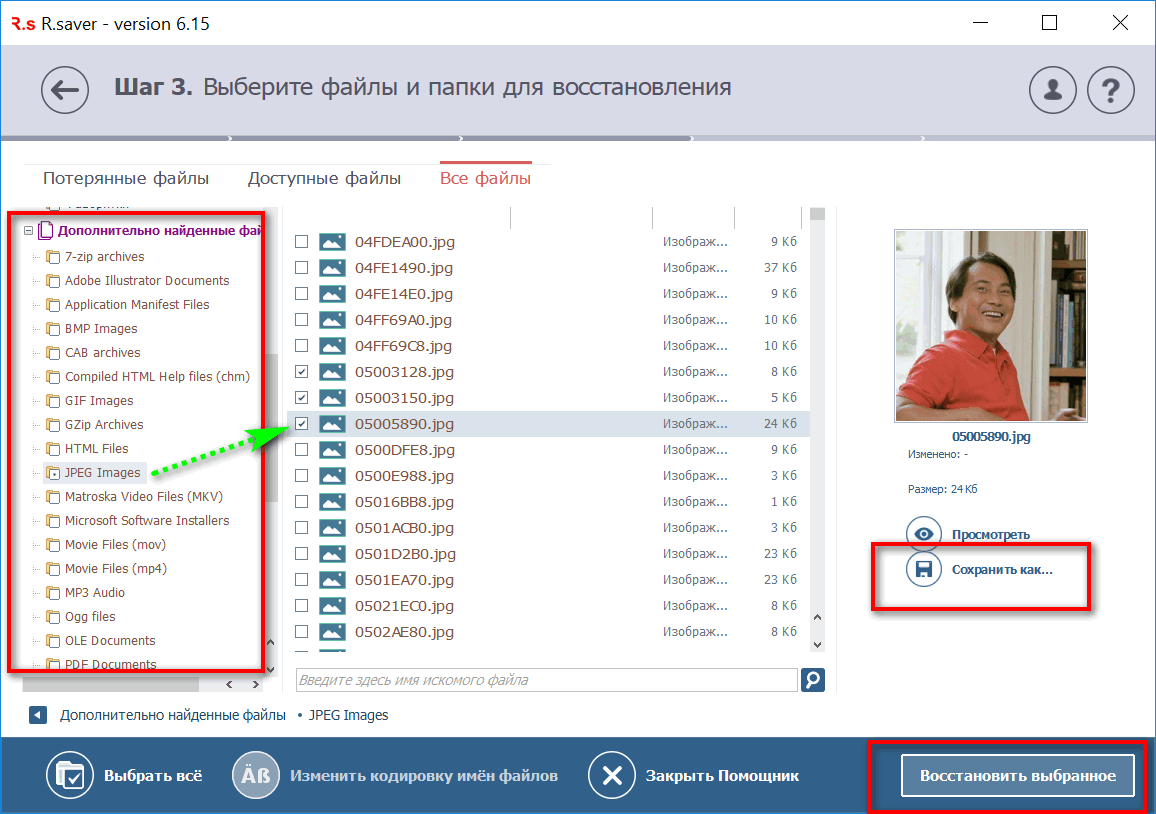
Task: Click the Select All icon
Action: point(70,775)
